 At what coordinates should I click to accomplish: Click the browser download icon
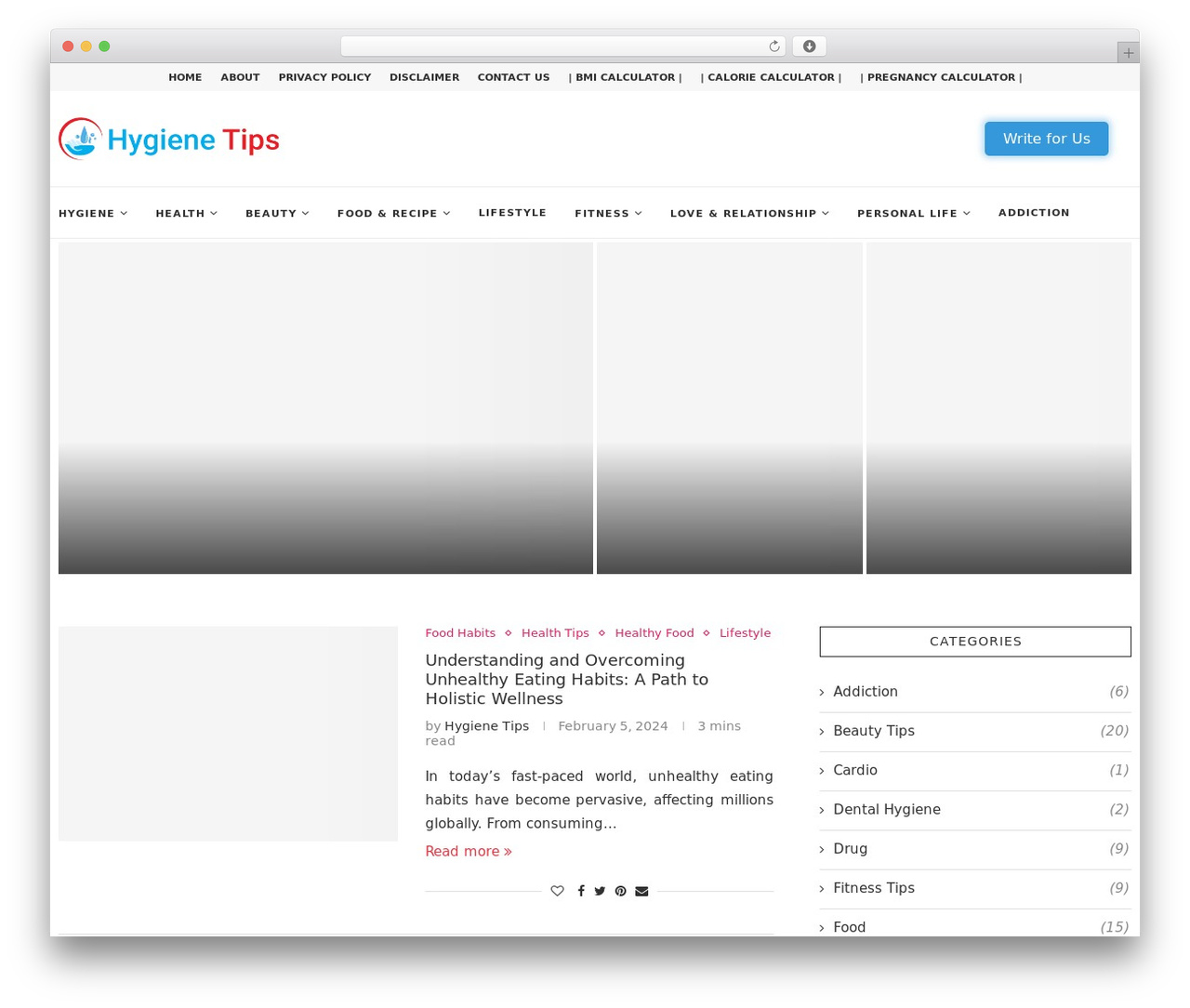(809, 46)
